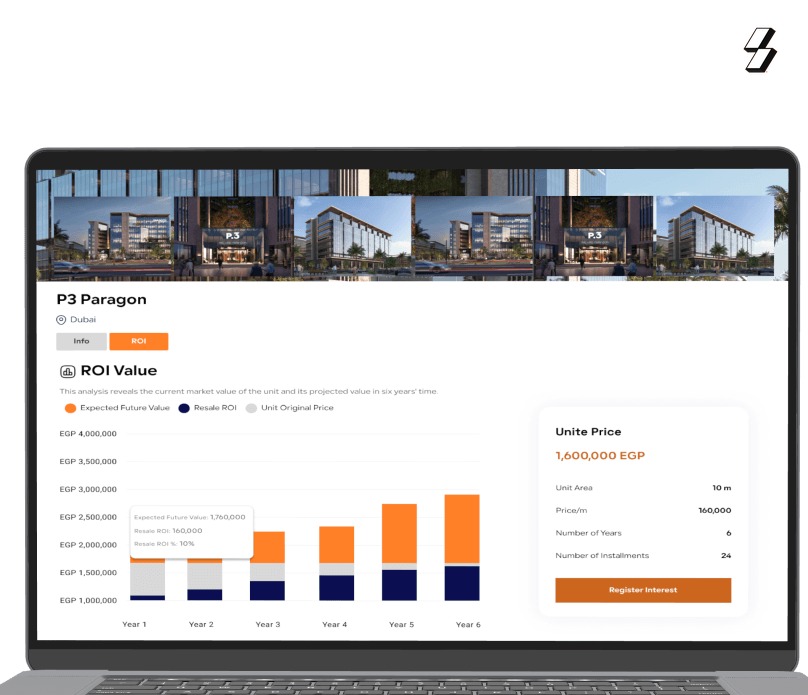
Task: Click the tooltip line "Expected Future Value: 1,760,000"
Action: pyautogui.click(x=190, y=517)
